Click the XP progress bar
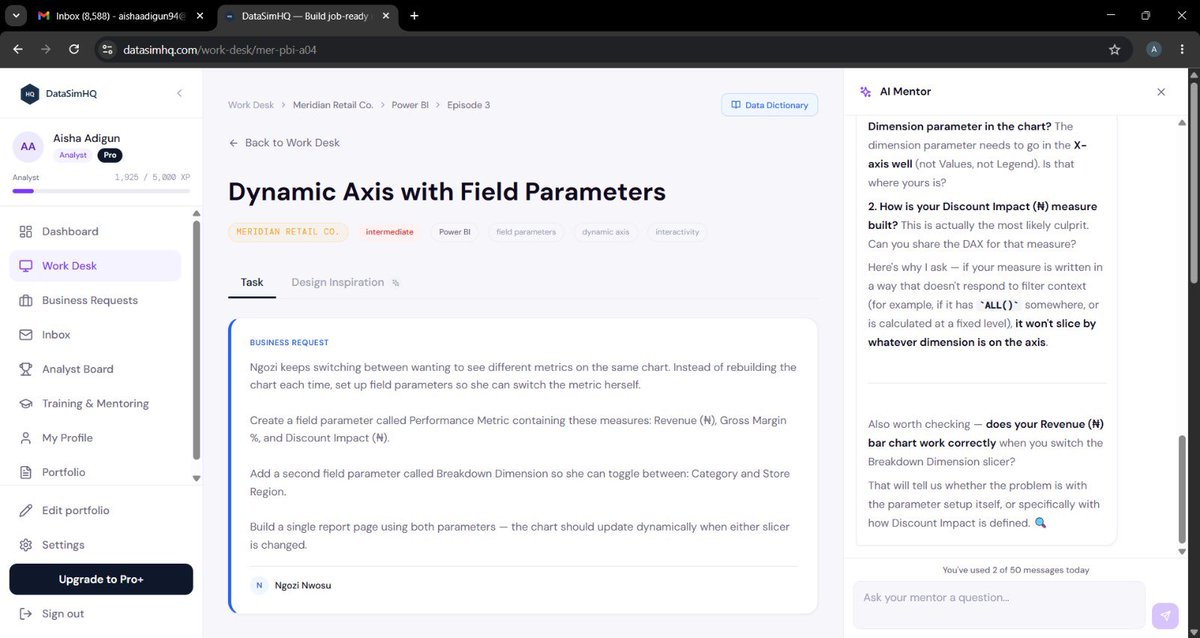1200x638 pixels. [x=101, y=190]
